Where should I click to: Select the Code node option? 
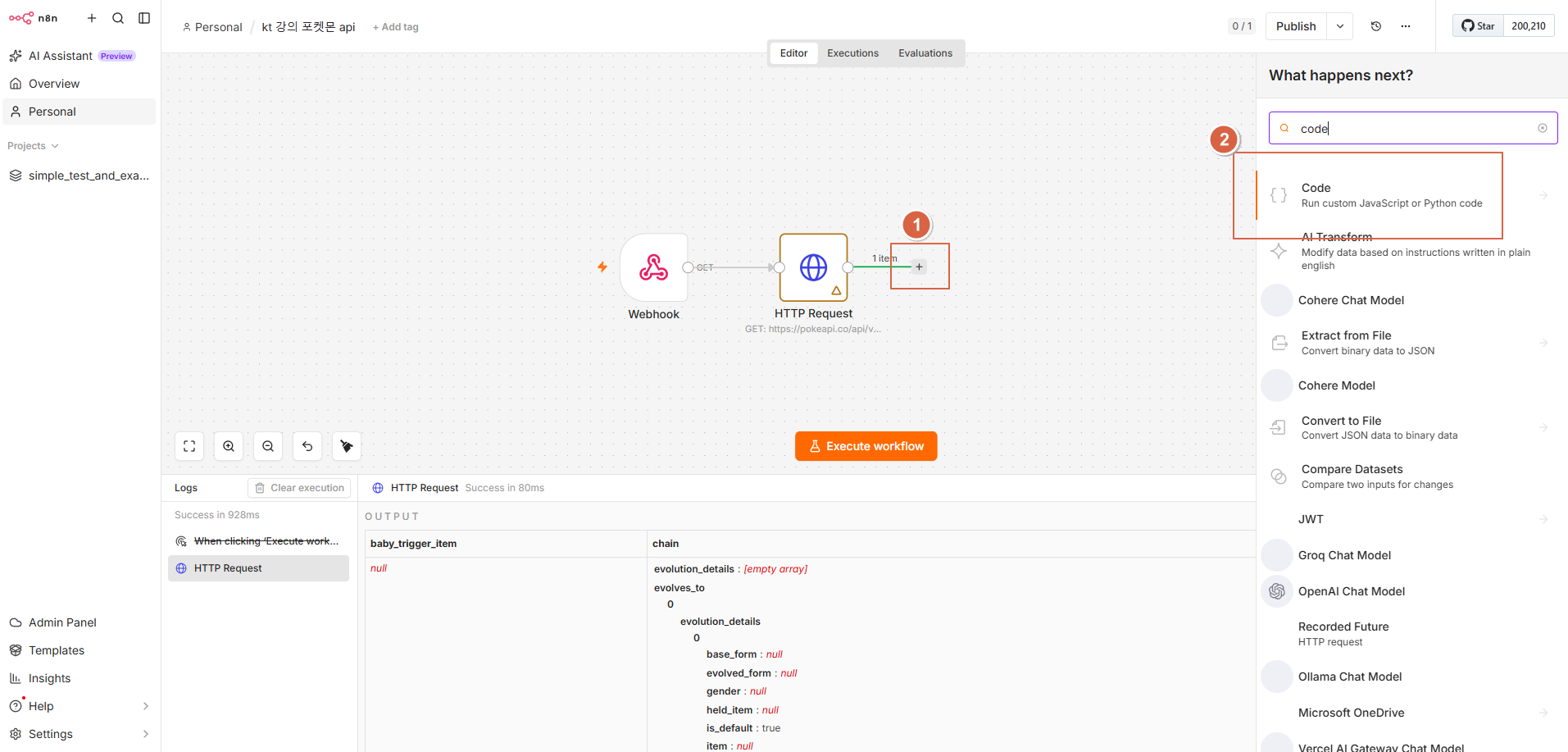tap(1407, 195)
